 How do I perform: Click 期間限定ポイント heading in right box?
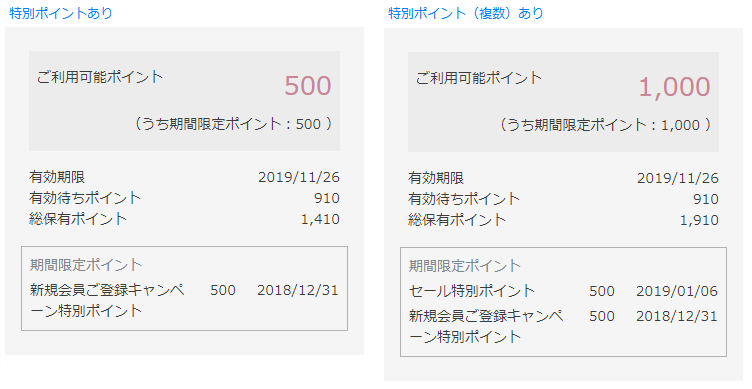tap(465, 265)
